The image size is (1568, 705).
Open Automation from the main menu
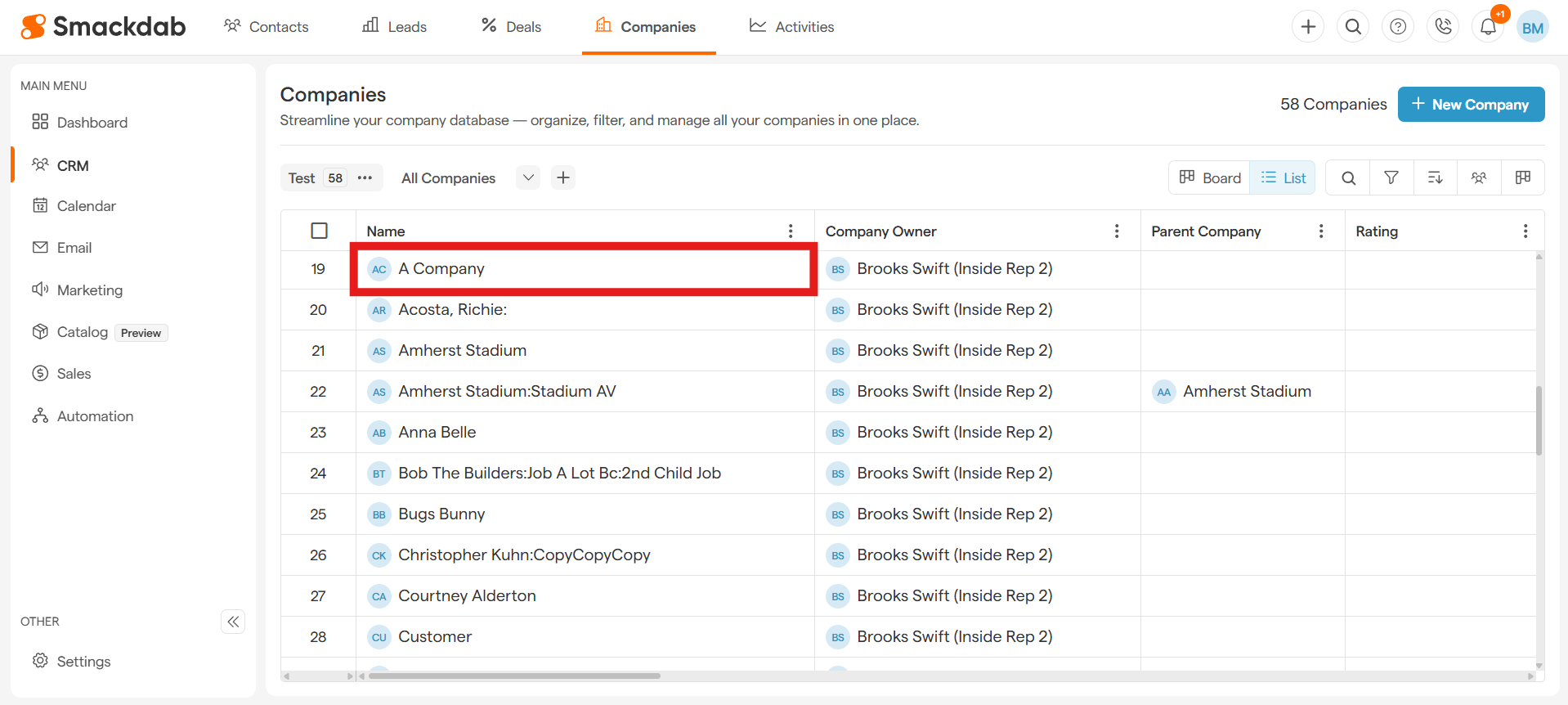(95, 416)
